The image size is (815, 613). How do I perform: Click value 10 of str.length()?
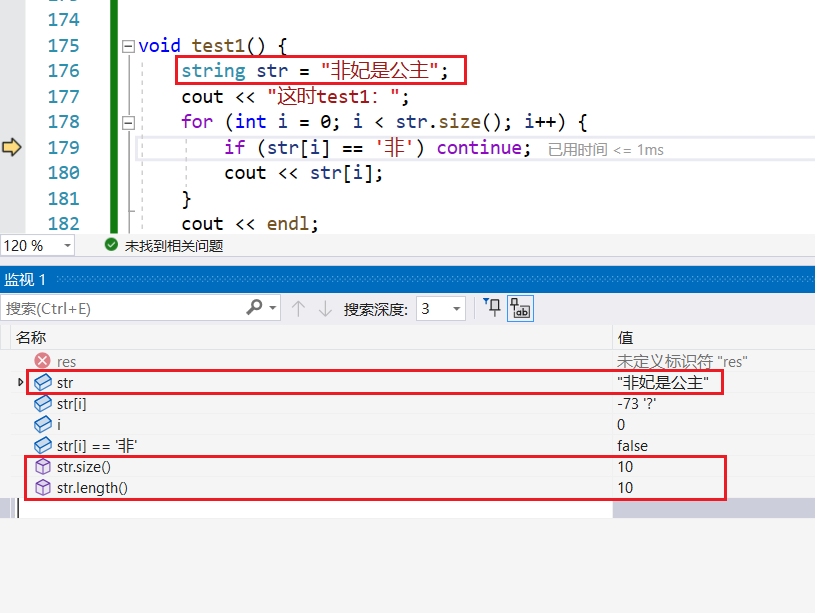(x=625, y=488)
